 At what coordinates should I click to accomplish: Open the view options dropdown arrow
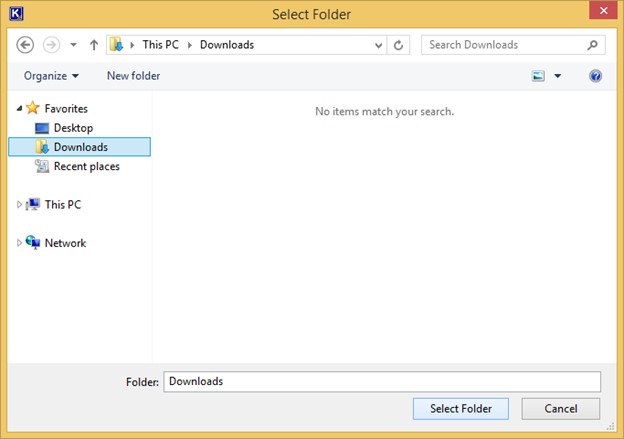pyautogui.click(x=558, y=76)
